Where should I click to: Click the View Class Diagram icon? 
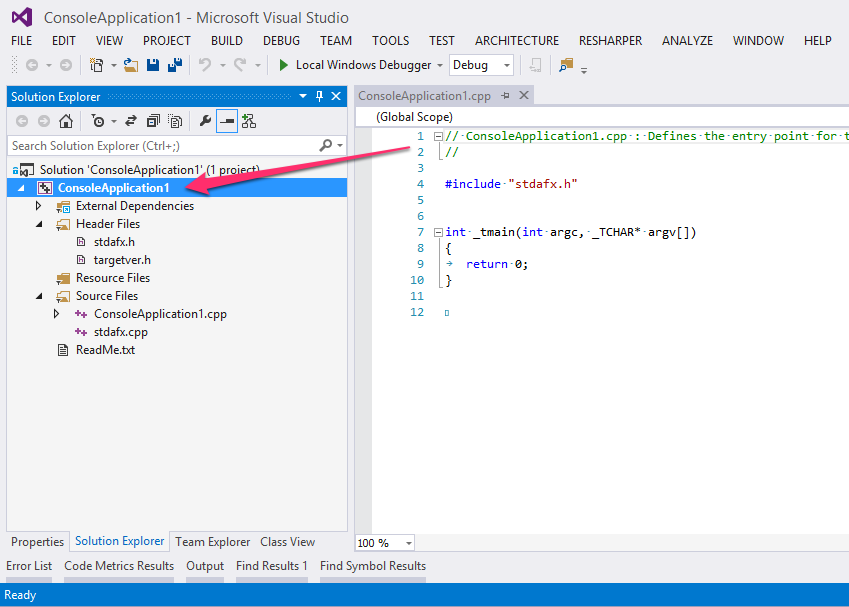click(x=248, y=121)
